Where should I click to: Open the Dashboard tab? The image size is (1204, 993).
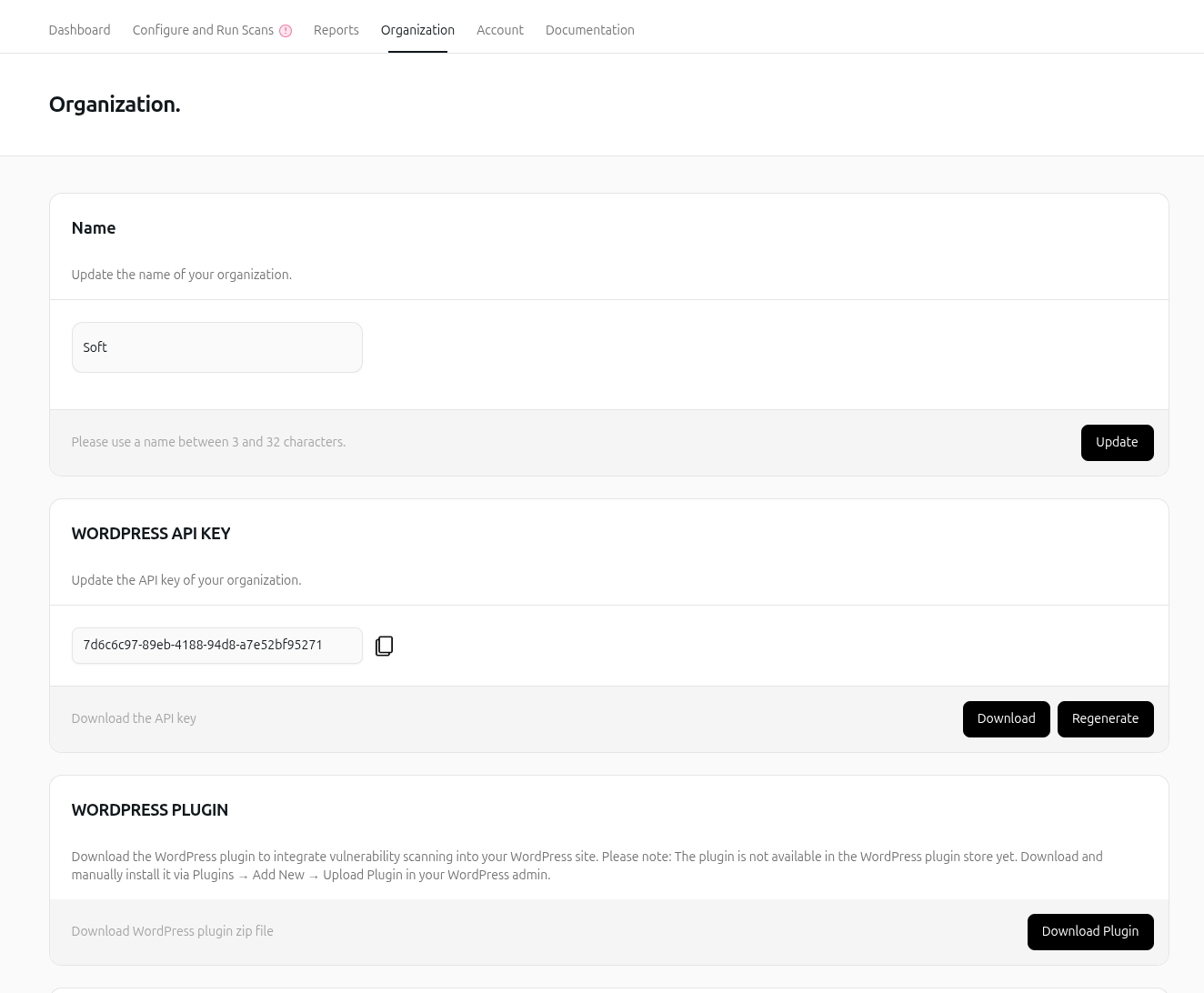79,30
